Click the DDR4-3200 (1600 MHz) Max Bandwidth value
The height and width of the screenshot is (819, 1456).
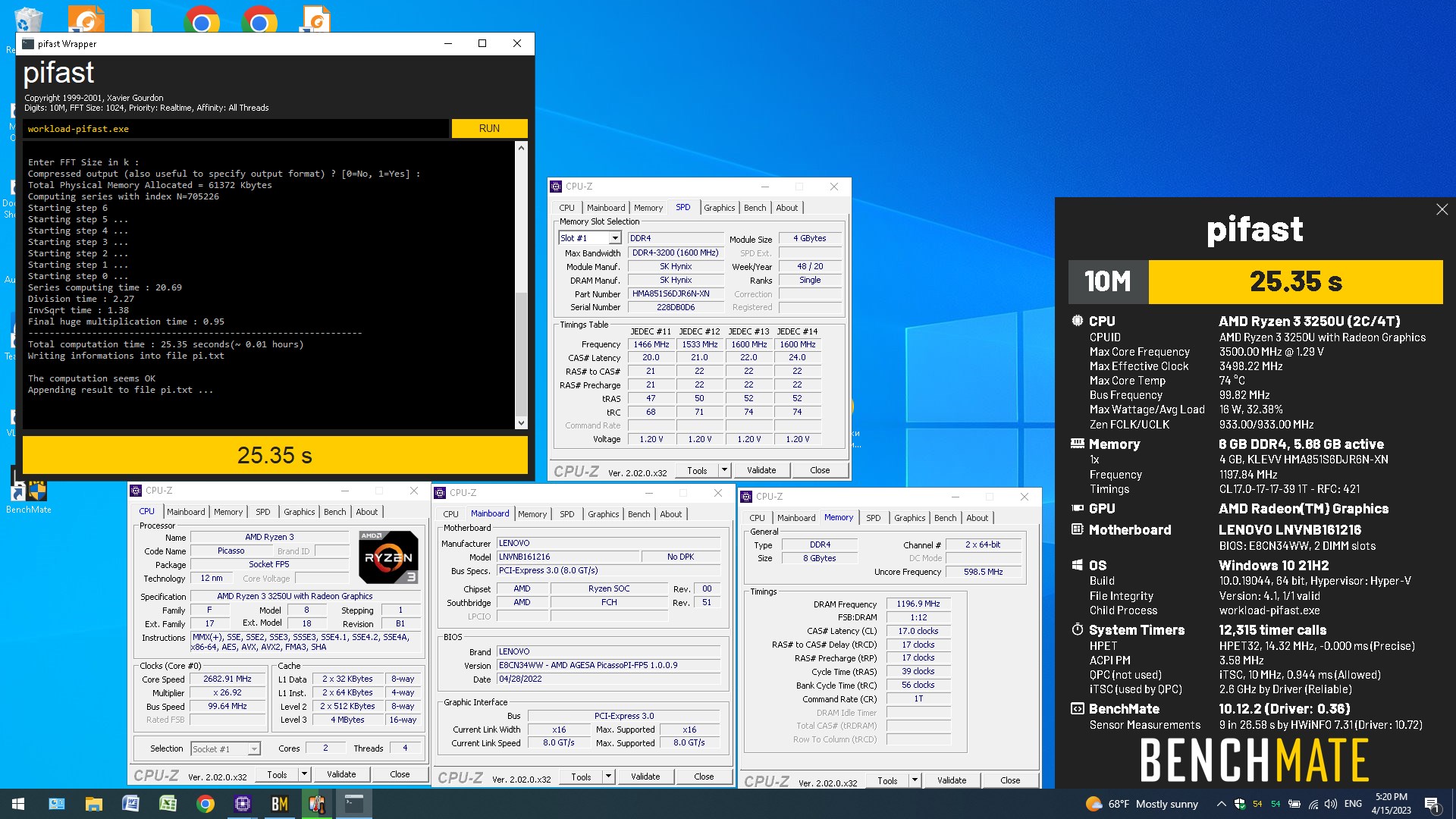pos(675,253)
